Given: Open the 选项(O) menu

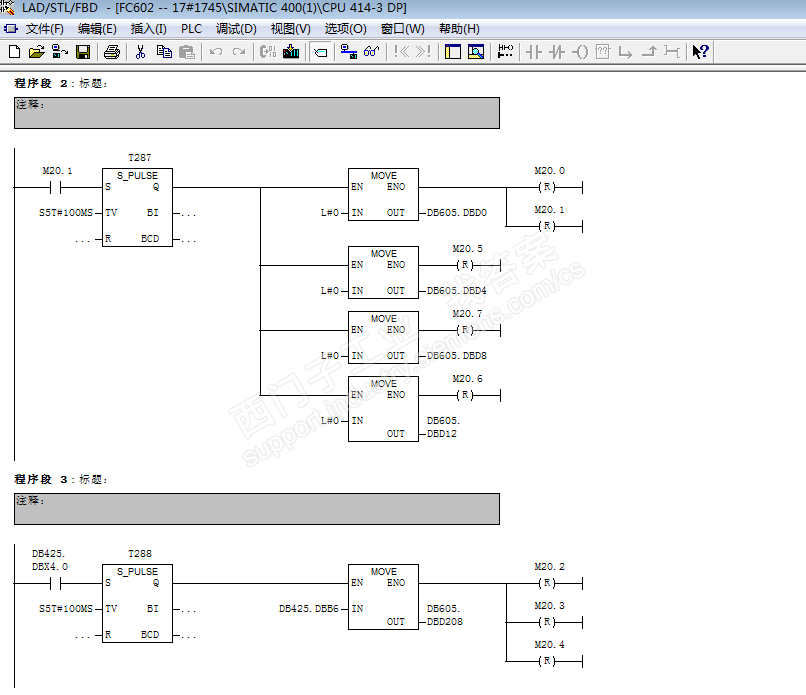Looking at the screenshot, I should tap(345, 29).
